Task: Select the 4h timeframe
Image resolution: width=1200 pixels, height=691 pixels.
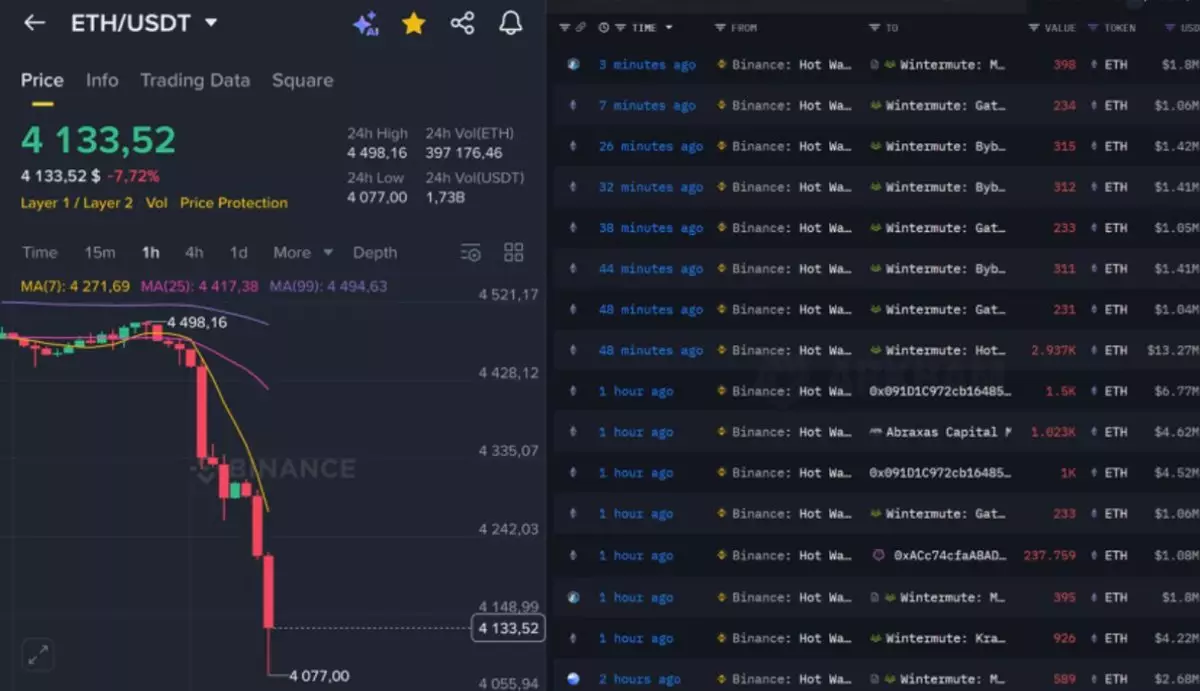Action: coord(194,253)
